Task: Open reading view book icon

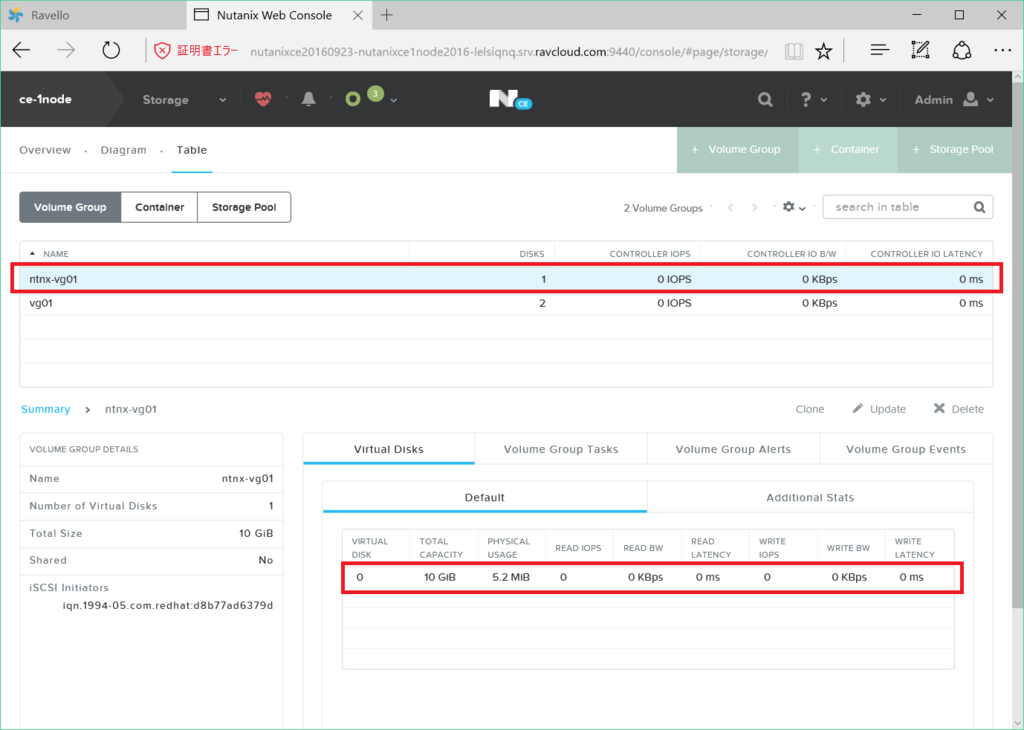Action: [x=794, y=51]
